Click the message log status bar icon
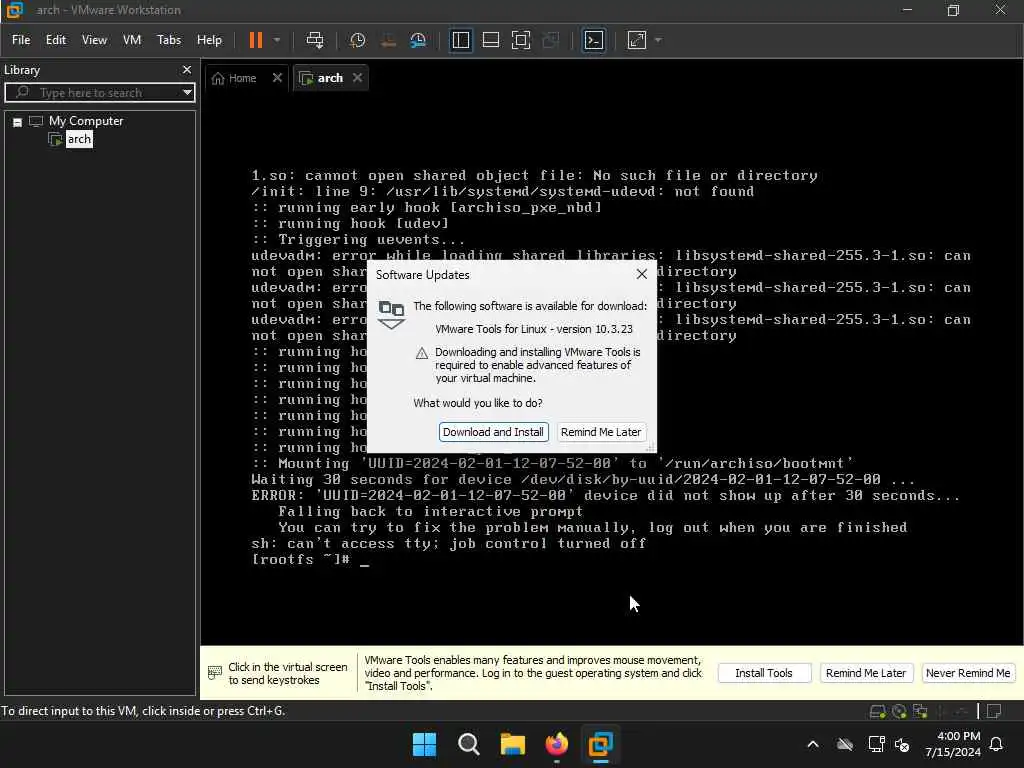This screenshot has width=1024, height=768. [994, 711]
